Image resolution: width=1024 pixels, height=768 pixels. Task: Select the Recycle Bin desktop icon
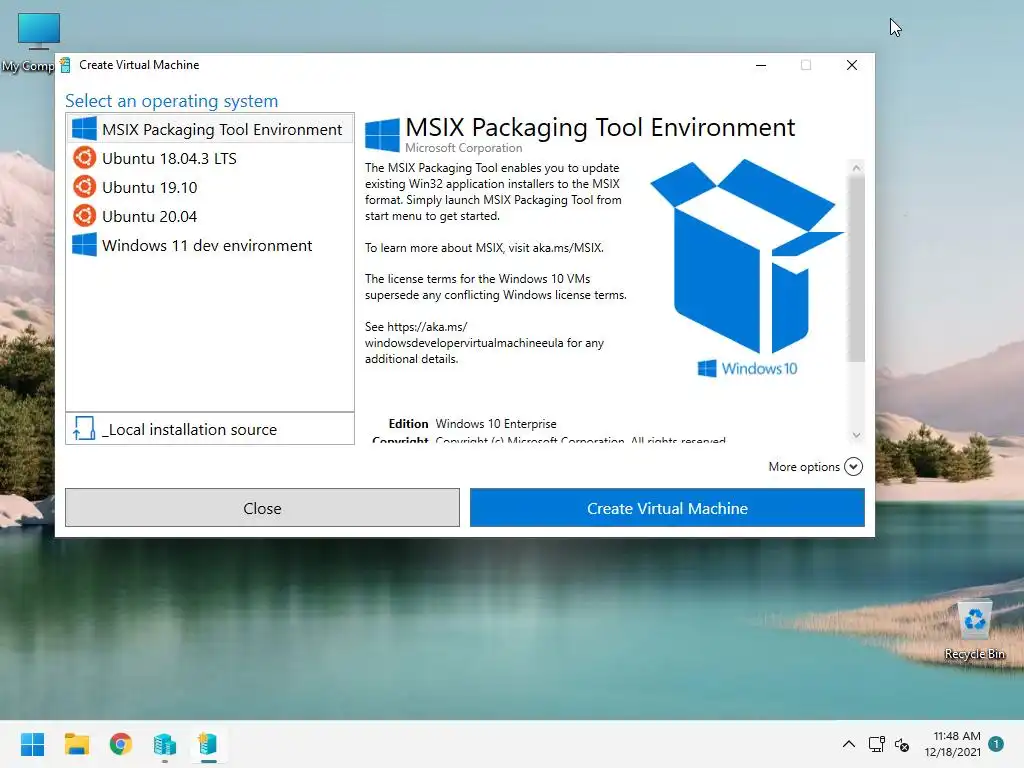point(974,630)
